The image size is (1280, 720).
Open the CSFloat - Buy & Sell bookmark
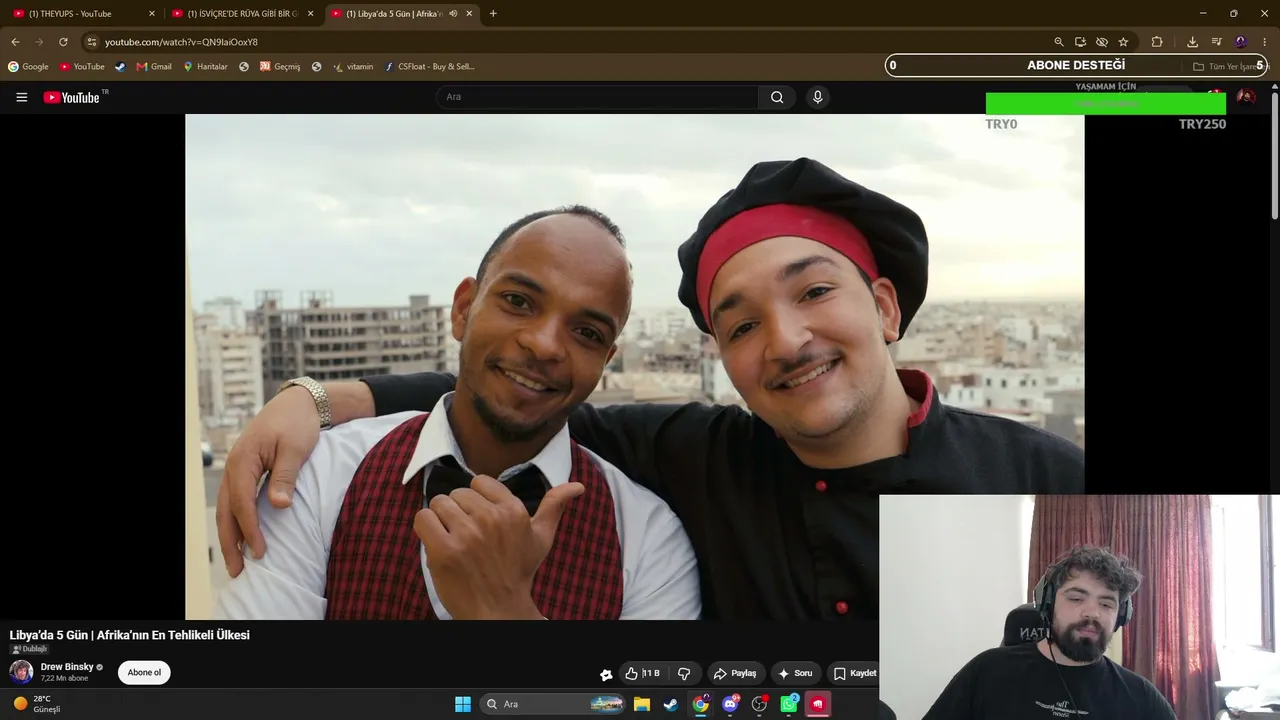(x=430, y=67)
